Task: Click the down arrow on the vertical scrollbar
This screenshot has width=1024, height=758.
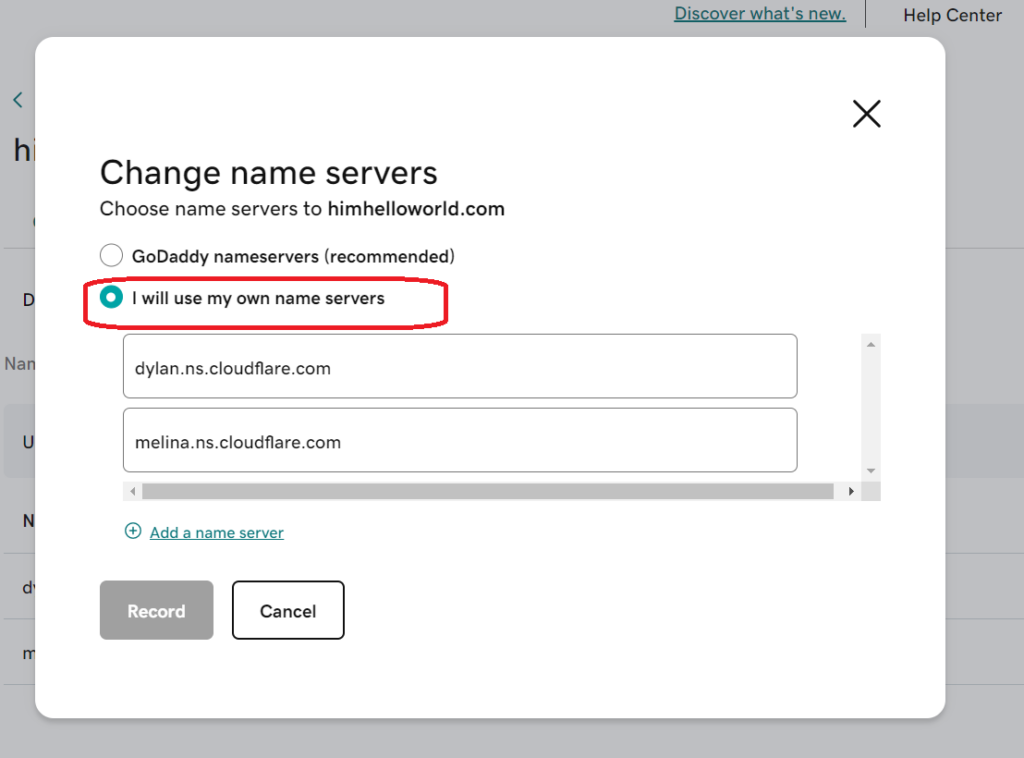Action: coord(870,469)
